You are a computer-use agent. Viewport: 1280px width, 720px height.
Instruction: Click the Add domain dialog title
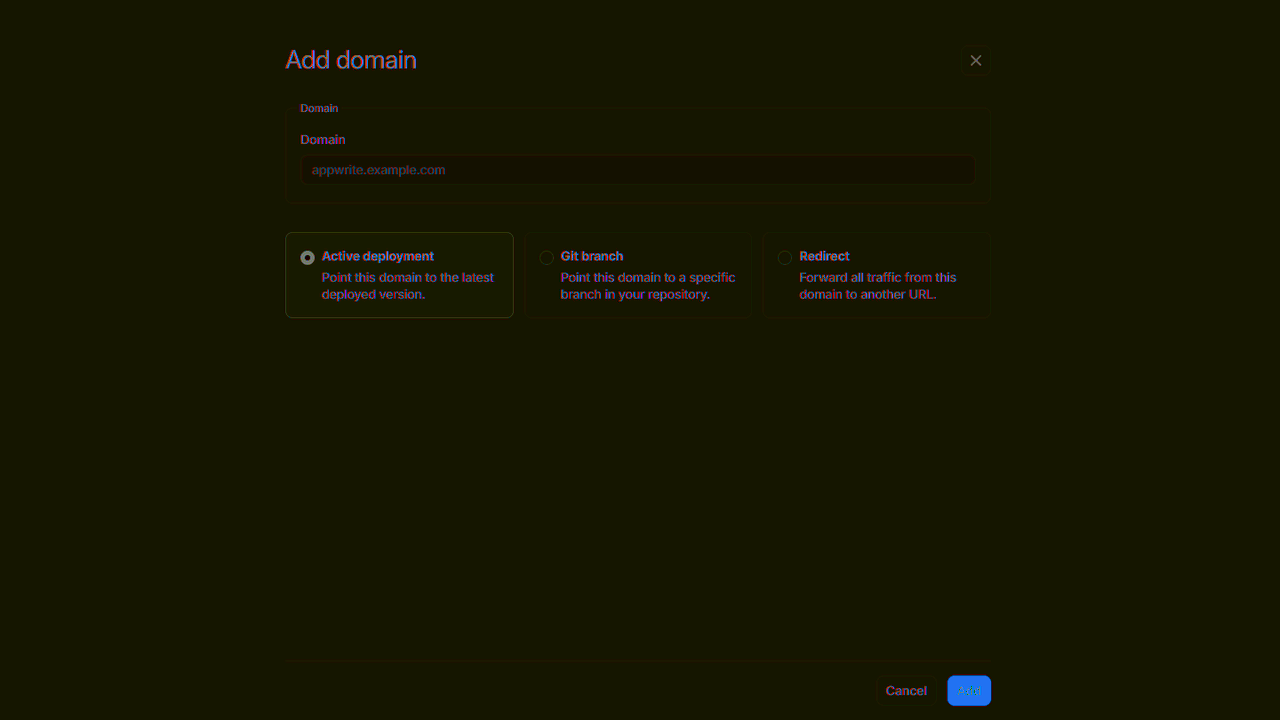coord(351,60)
